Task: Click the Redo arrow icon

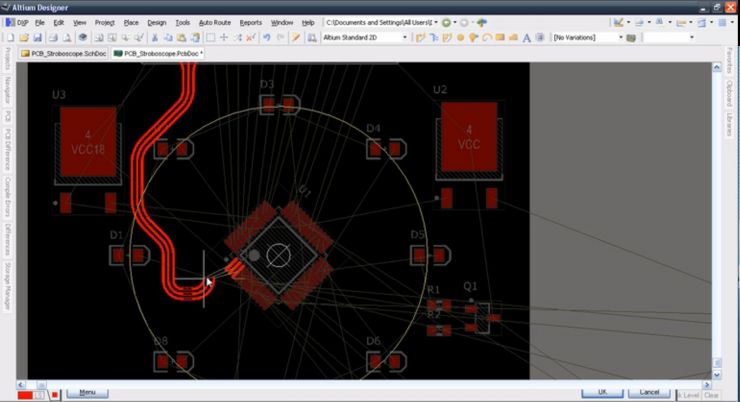Action: tap(280, 37)
